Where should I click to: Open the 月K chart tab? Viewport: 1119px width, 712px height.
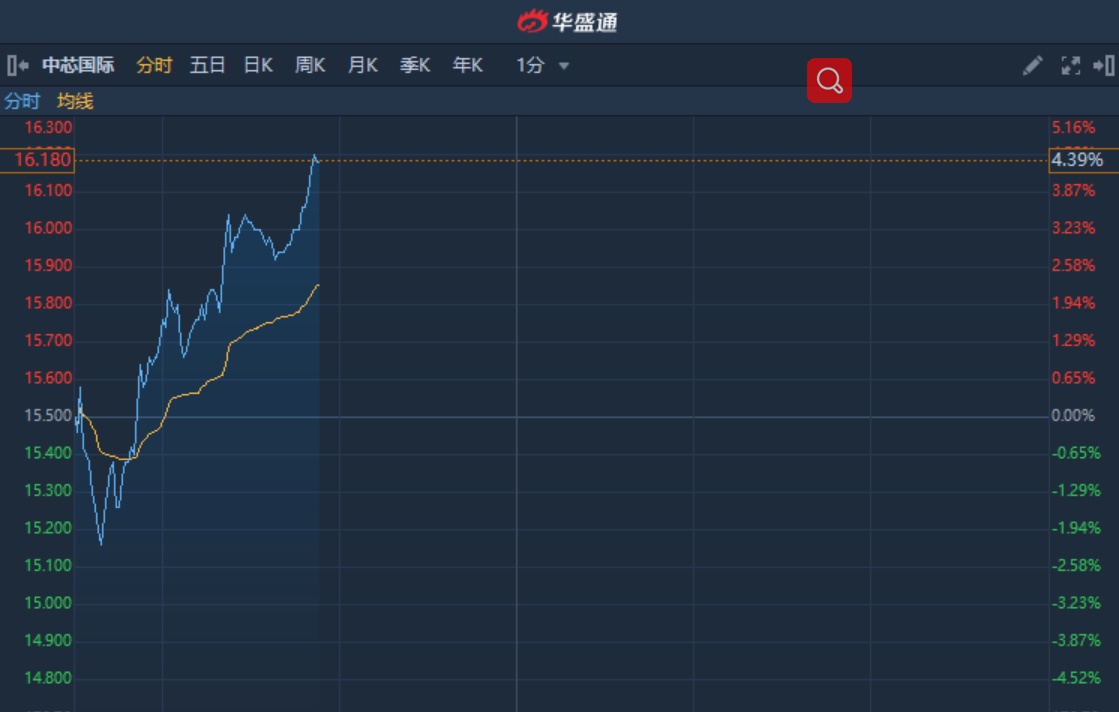(362, 66)
